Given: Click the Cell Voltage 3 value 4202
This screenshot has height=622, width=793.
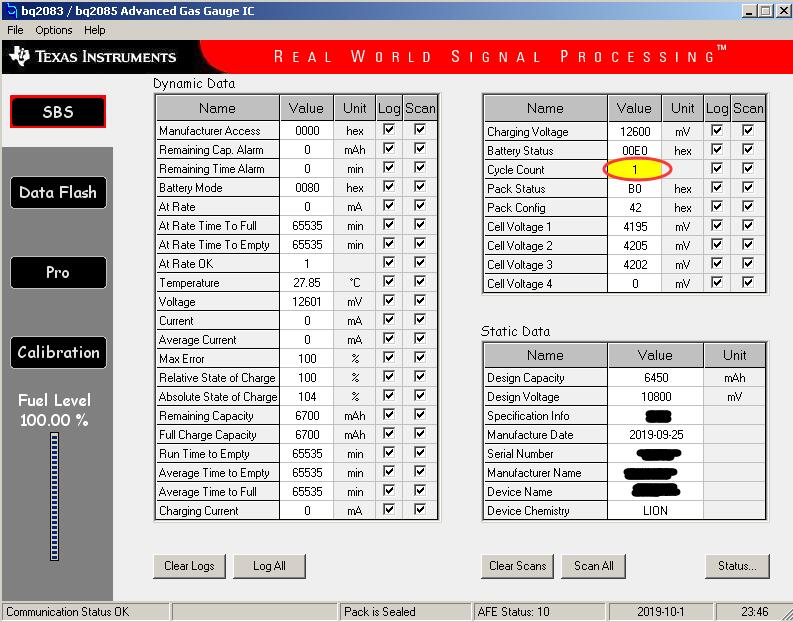Looking at the screenshot, I should tap(635, 264).
